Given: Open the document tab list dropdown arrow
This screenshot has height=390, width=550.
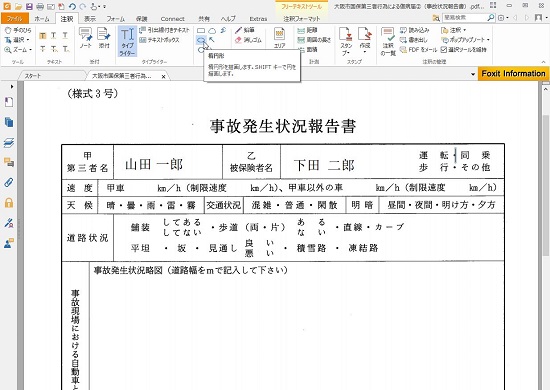Looking at the screenshot, I should pos(473,74).
